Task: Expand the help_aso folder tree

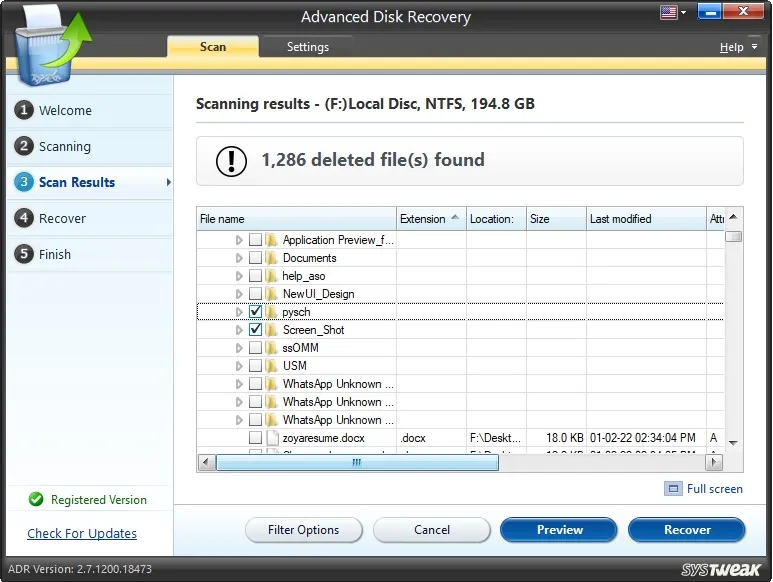Action: coord(239,276)
